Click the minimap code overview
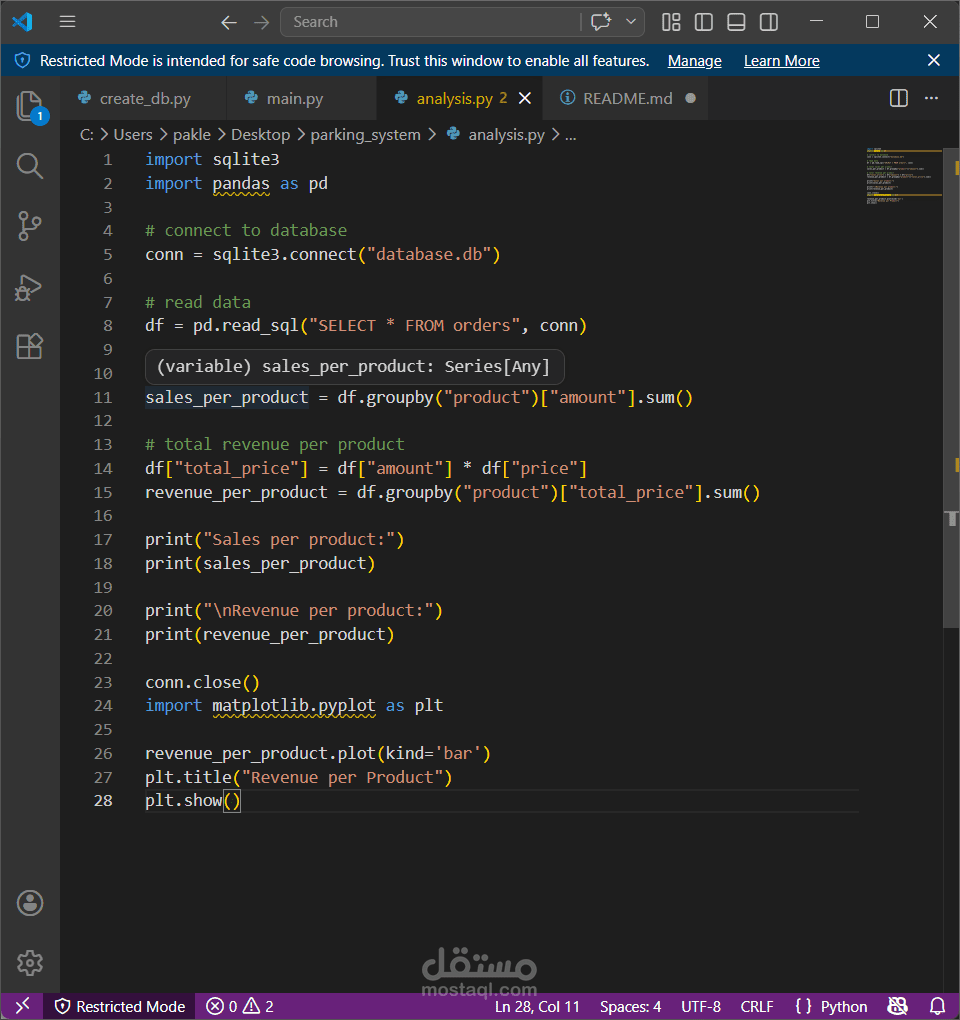960x1020 pixels. pos(903,176)
